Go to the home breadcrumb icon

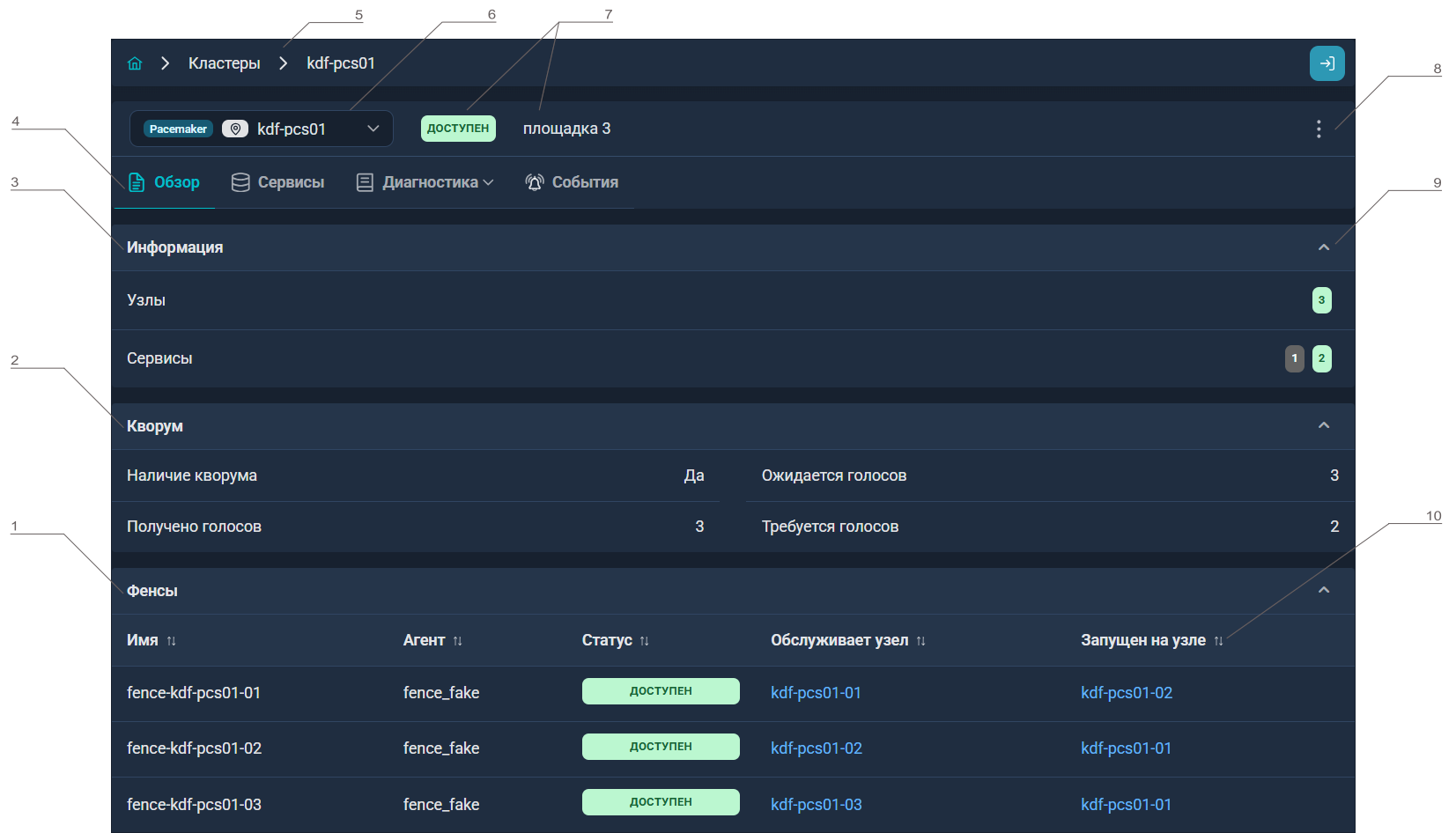click(135, 63)
